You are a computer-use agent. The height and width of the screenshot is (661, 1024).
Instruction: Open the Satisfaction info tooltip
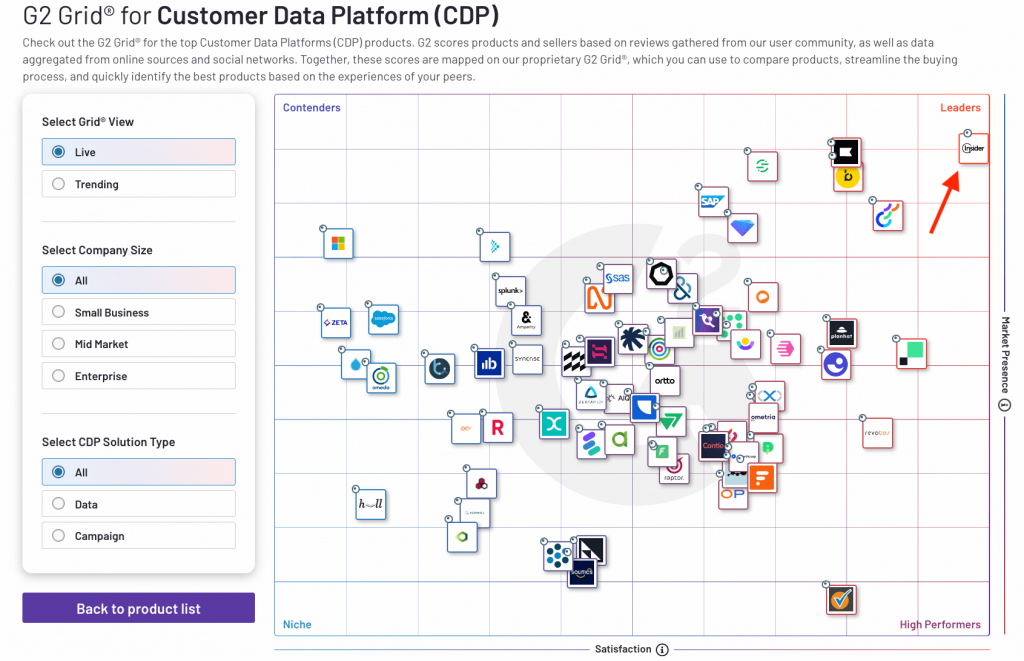tap(663, 648)
